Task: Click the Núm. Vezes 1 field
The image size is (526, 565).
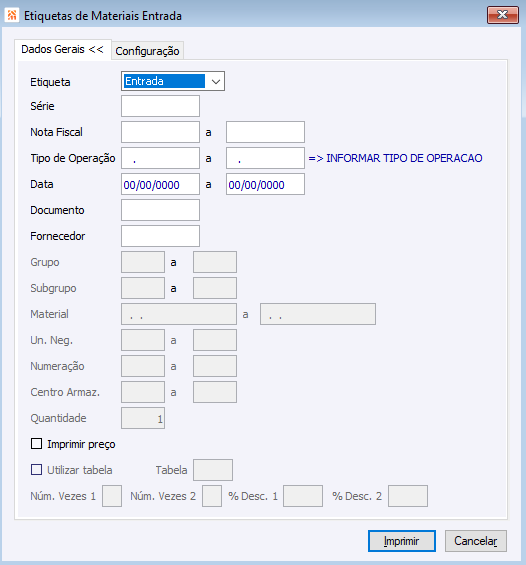Action: pyautogui.click(x=112, y=496)
